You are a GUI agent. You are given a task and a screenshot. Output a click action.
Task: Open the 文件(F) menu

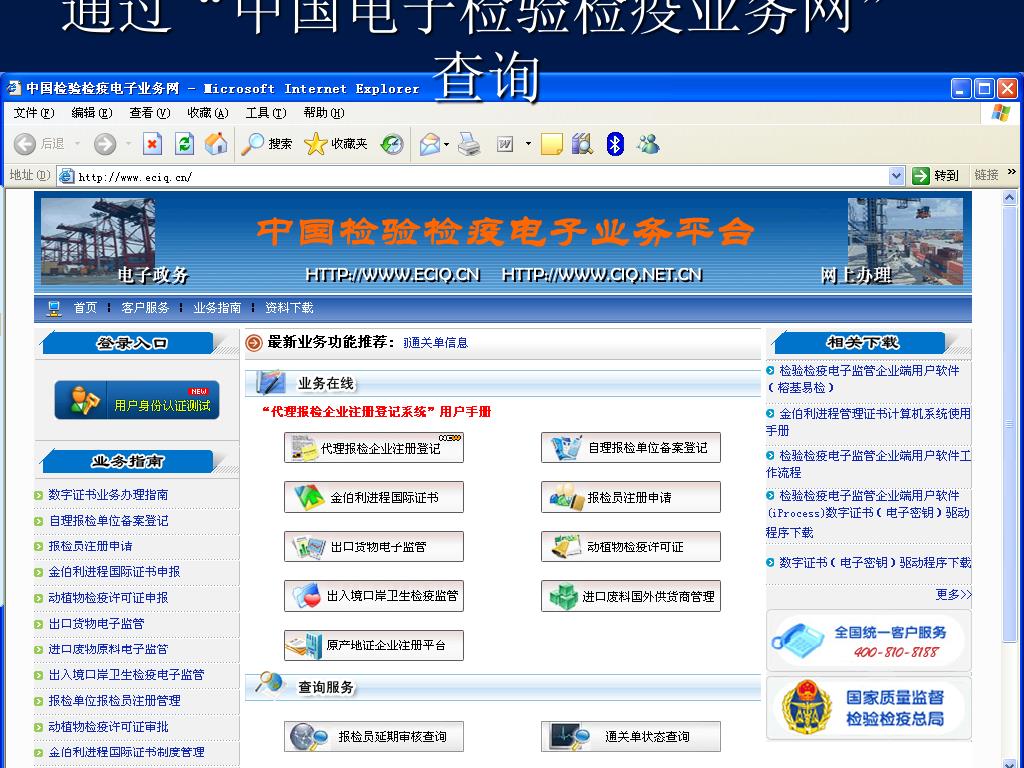pyautogui.click(x=34, y=113)
